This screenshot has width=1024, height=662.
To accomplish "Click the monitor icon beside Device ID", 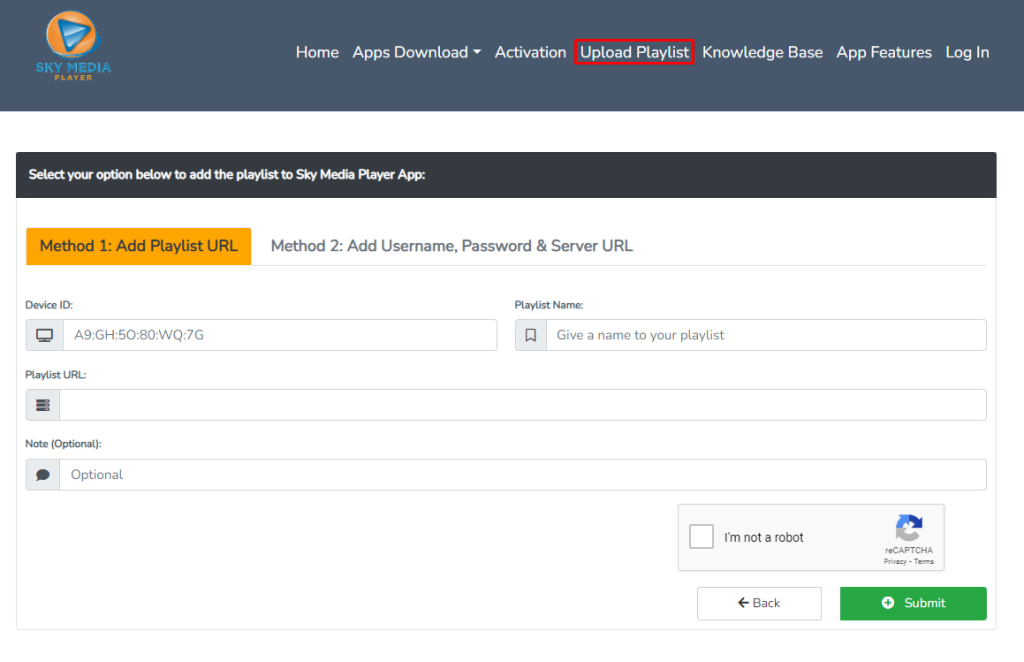I will 44,335.
